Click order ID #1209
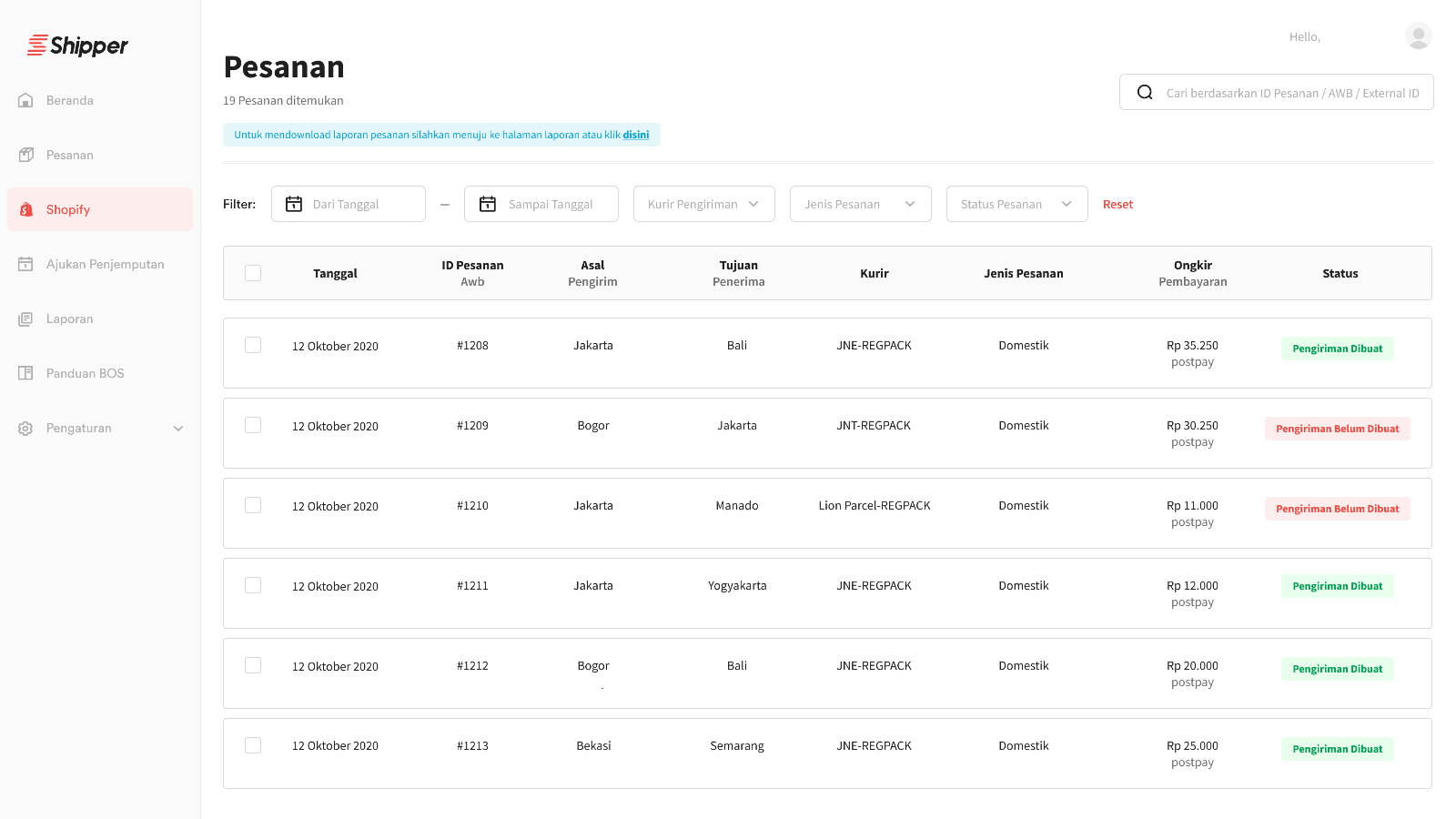Image resolution: width=1456 pixels, height=819 pixels. (x=472, y=426)
